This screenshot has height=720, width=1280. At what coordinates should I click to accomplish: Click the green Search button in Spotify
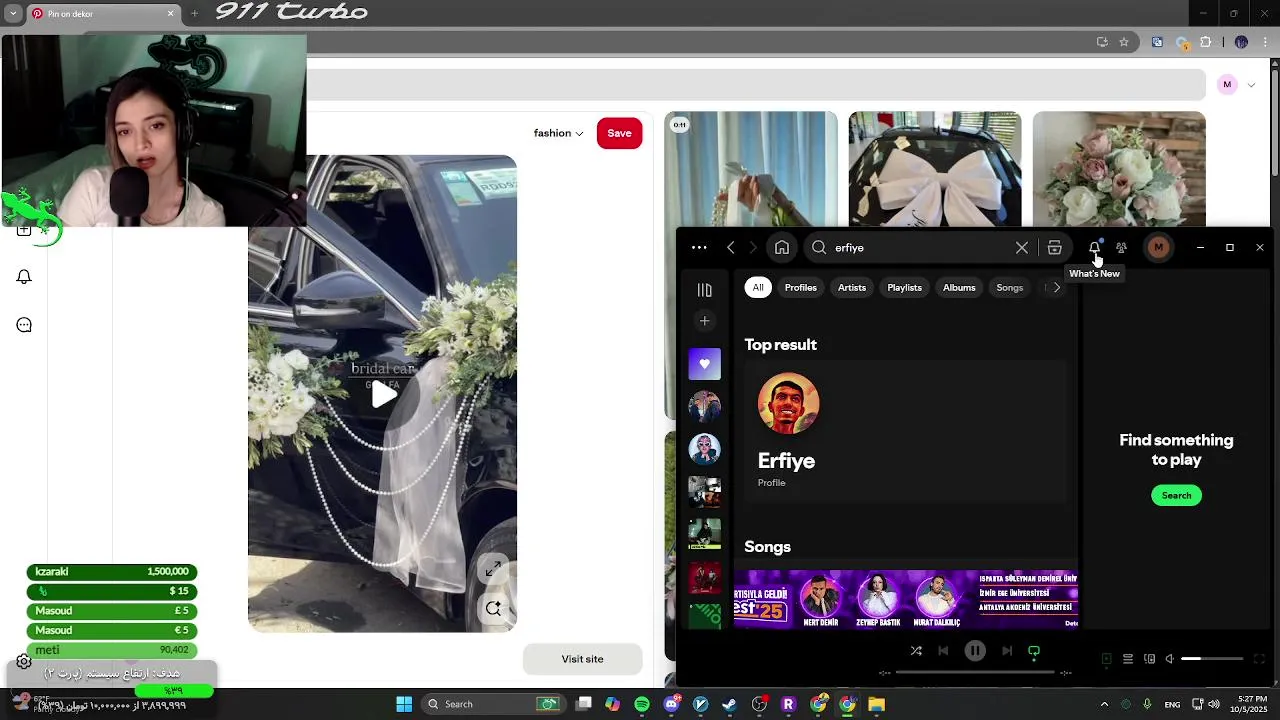[x=1177, y=496]
